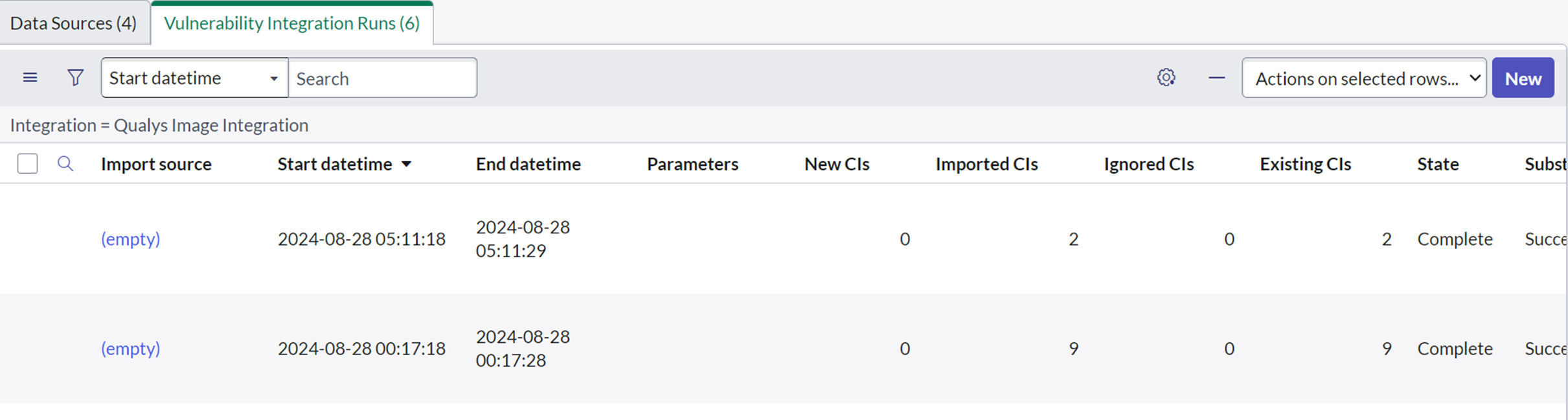Click the minus collapse icon in toolbar

[x=1216, y=78]
